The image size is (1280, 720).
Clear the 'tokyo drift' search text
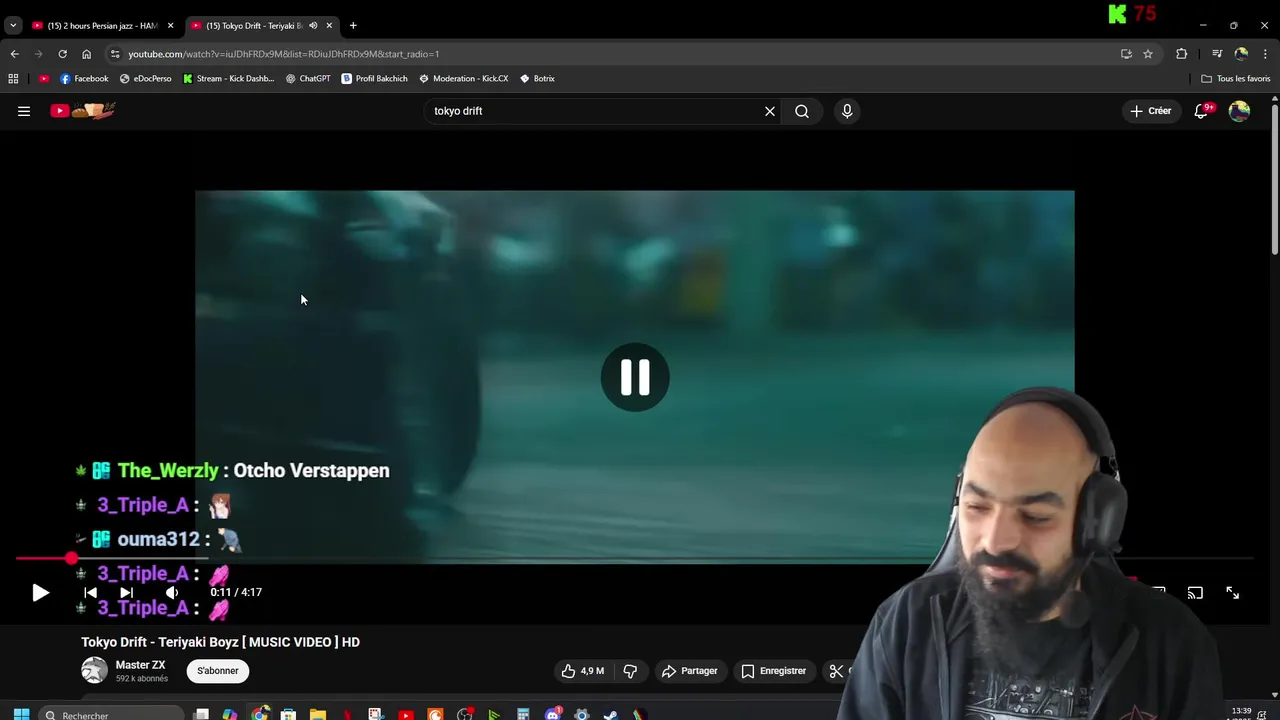[x=770, y=111]
